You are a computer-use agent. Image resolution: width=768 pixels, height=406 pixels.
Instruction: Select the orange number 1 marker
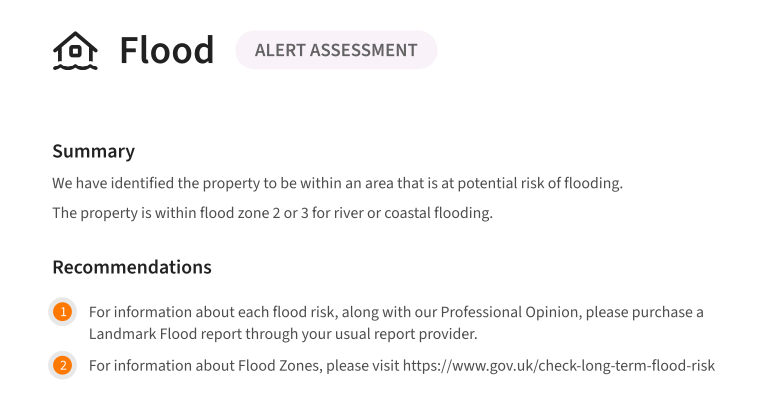[63, 311]
